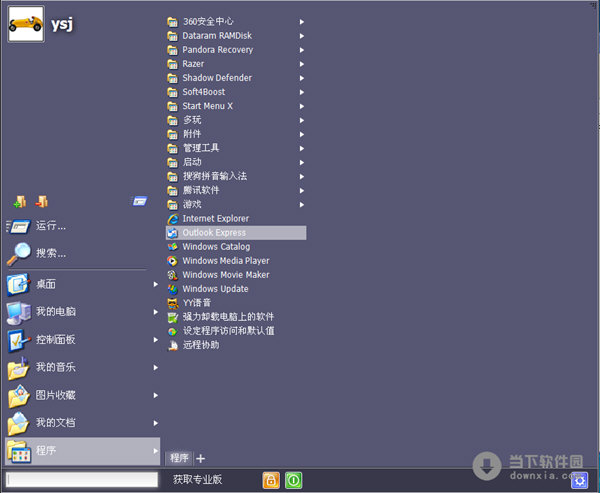Open the Windows Catalog icon

pos(173,246)
